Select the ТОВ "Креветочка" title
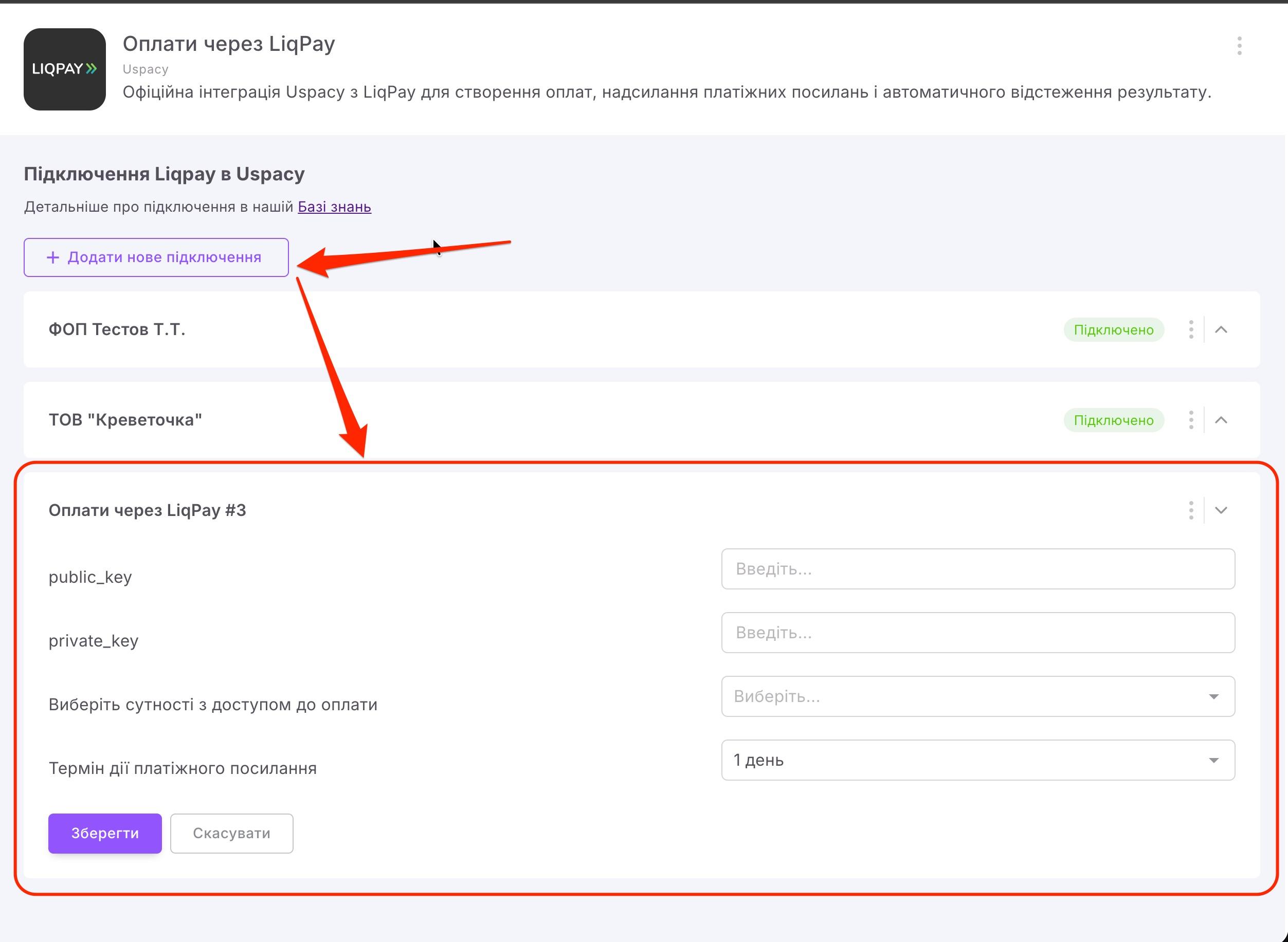The image size is (1288, 942). pyautogui.click(x=125, y=420)
